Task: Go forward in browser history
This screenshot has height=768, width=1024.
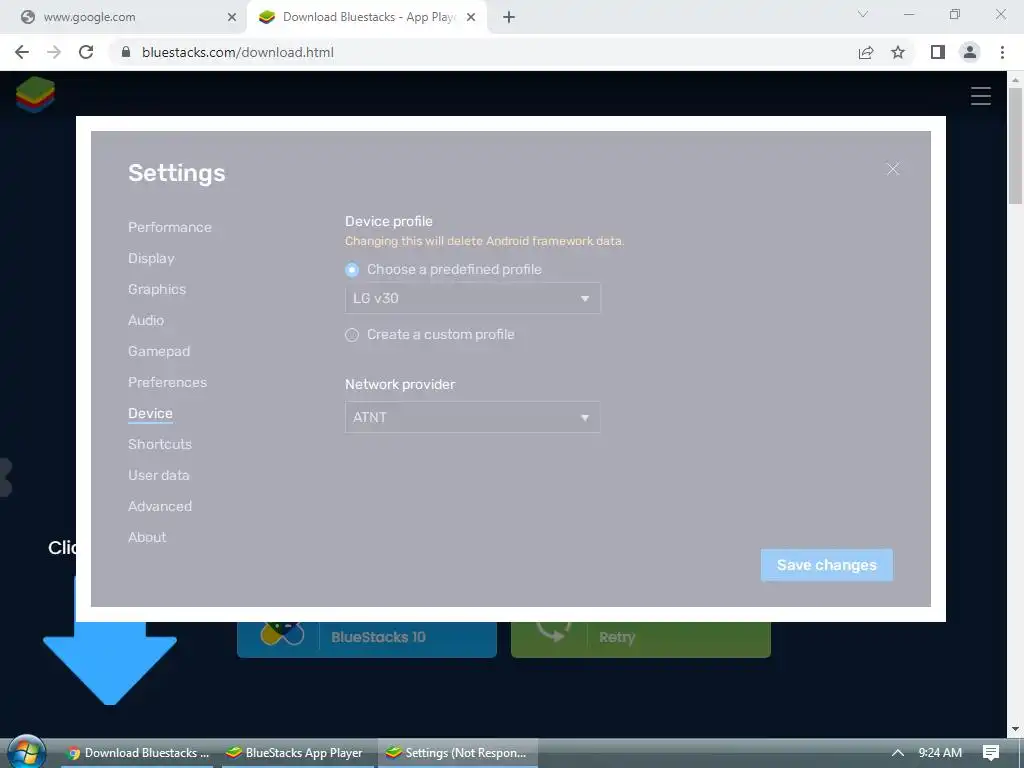Action: [x=54, y=52]
